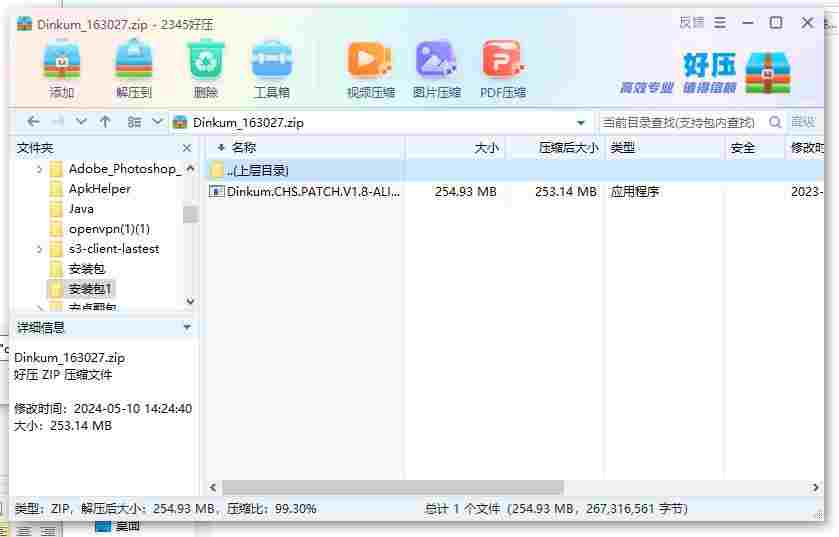This screenshot has width=839, height=537.
Task: Select the s3-client-lastest folder
Action: pos(114,249)
